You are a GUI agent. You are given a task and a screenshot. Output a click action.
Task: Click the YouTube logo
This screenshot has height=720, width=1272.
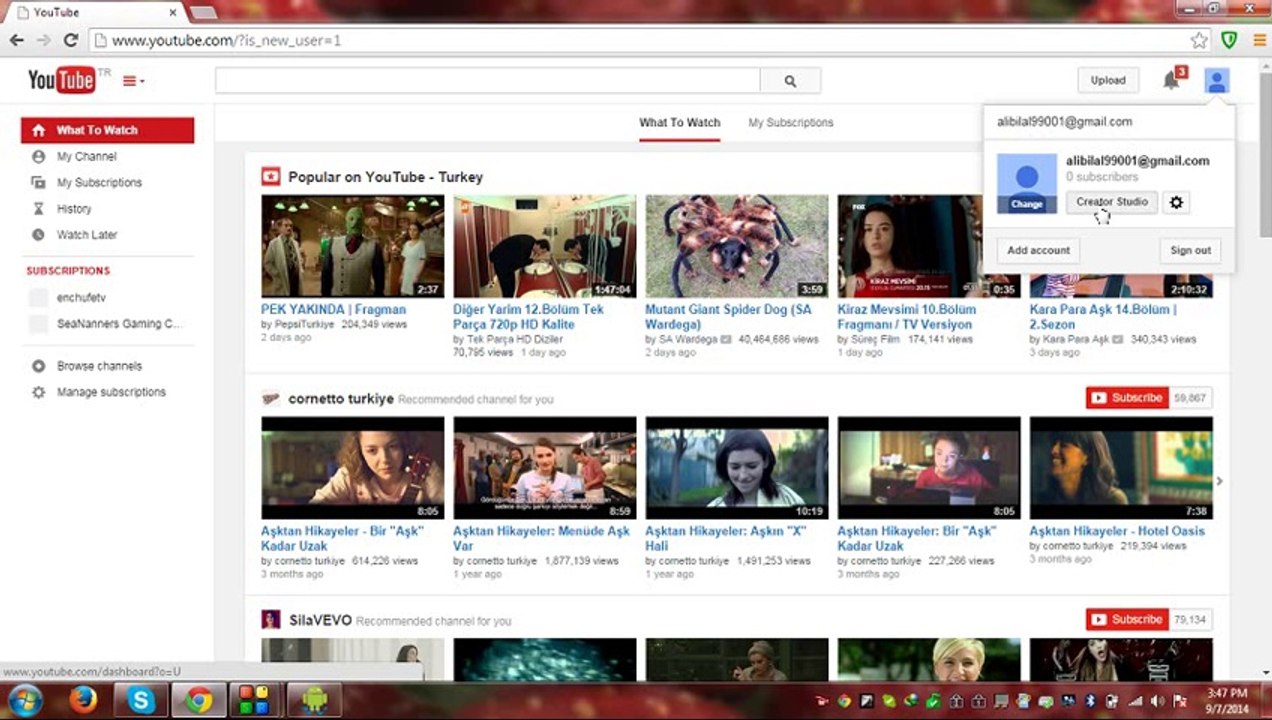pyautogui.click(x=62, y=80)
